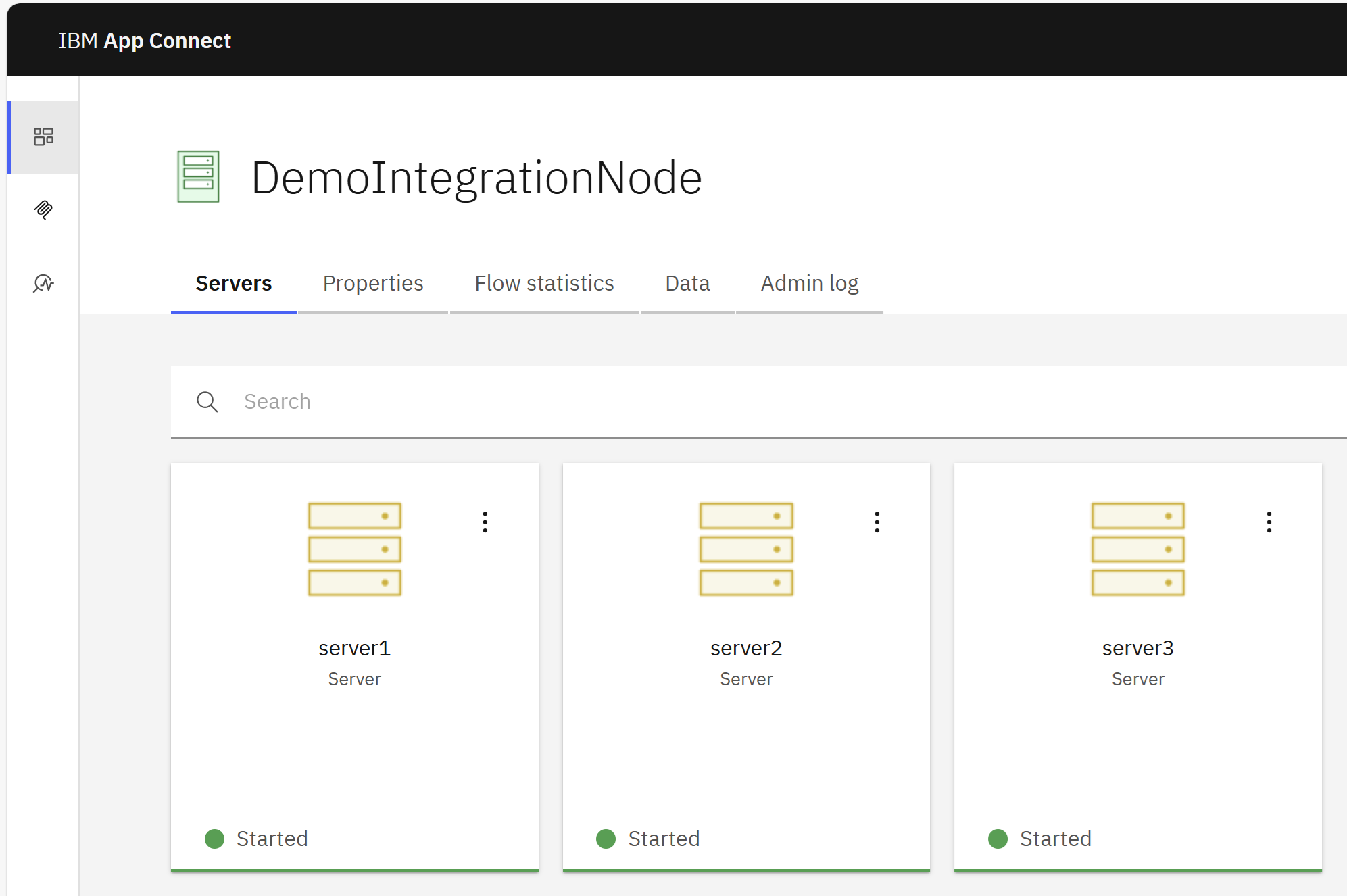Click the Started status text on server1
This screenshot has width=1347, height=896.
click(272, 839)
